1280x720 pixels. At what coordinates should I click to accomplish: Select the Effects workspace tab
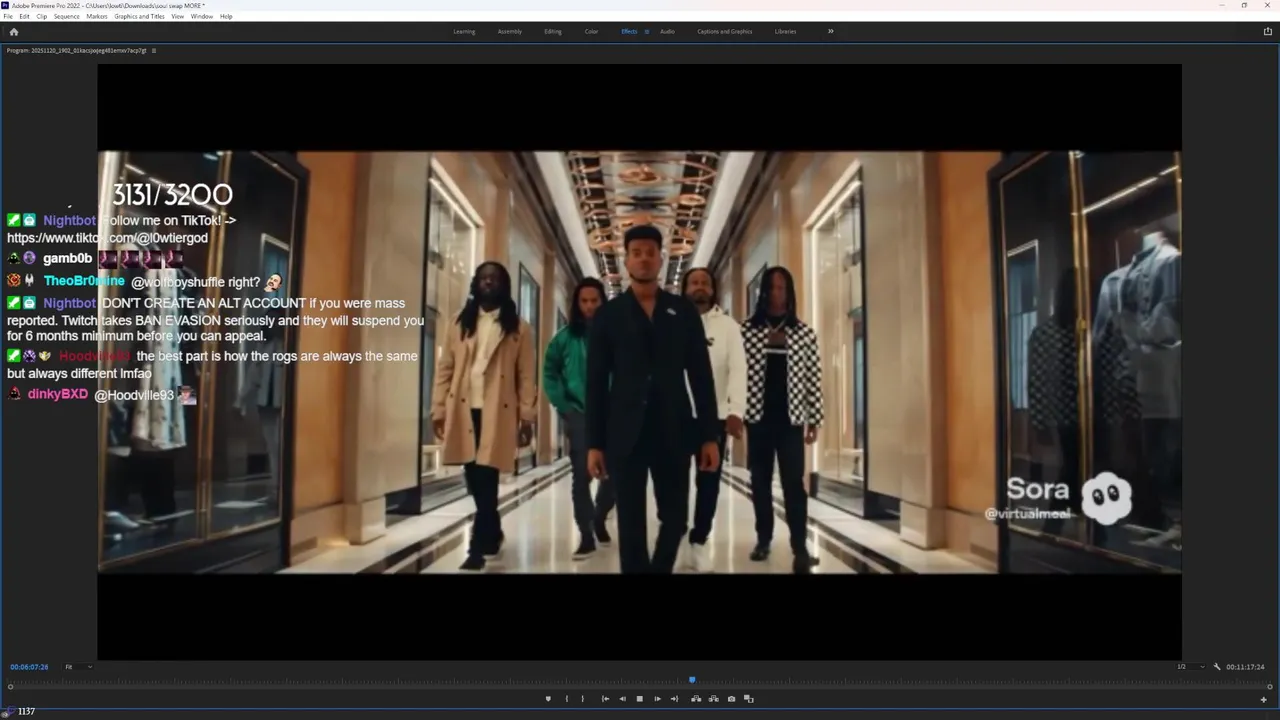629,31
